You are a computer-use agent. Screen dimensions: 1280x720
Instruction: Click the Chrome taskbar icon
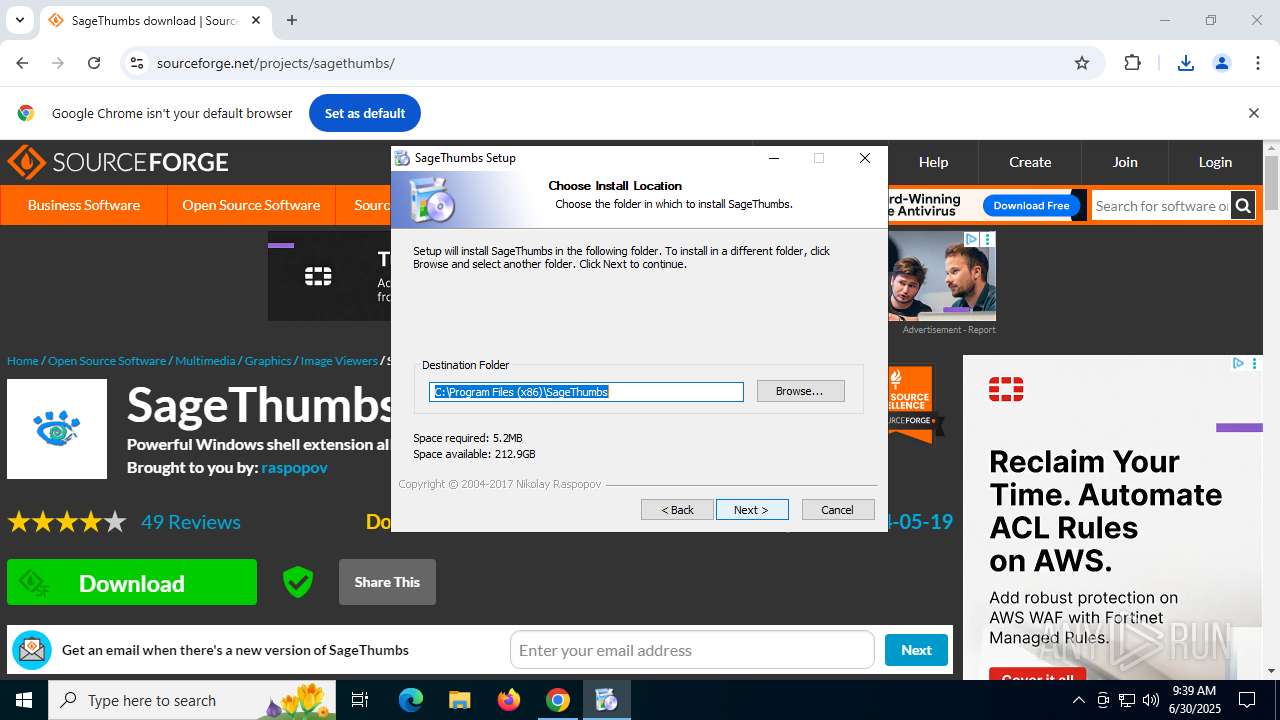point(558,700)
